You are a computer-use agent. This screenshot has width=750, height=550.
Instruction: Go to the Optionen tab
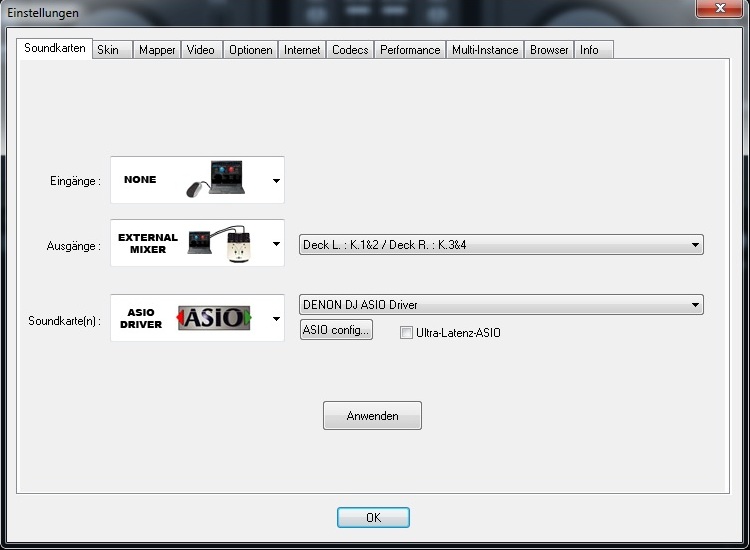251,50
